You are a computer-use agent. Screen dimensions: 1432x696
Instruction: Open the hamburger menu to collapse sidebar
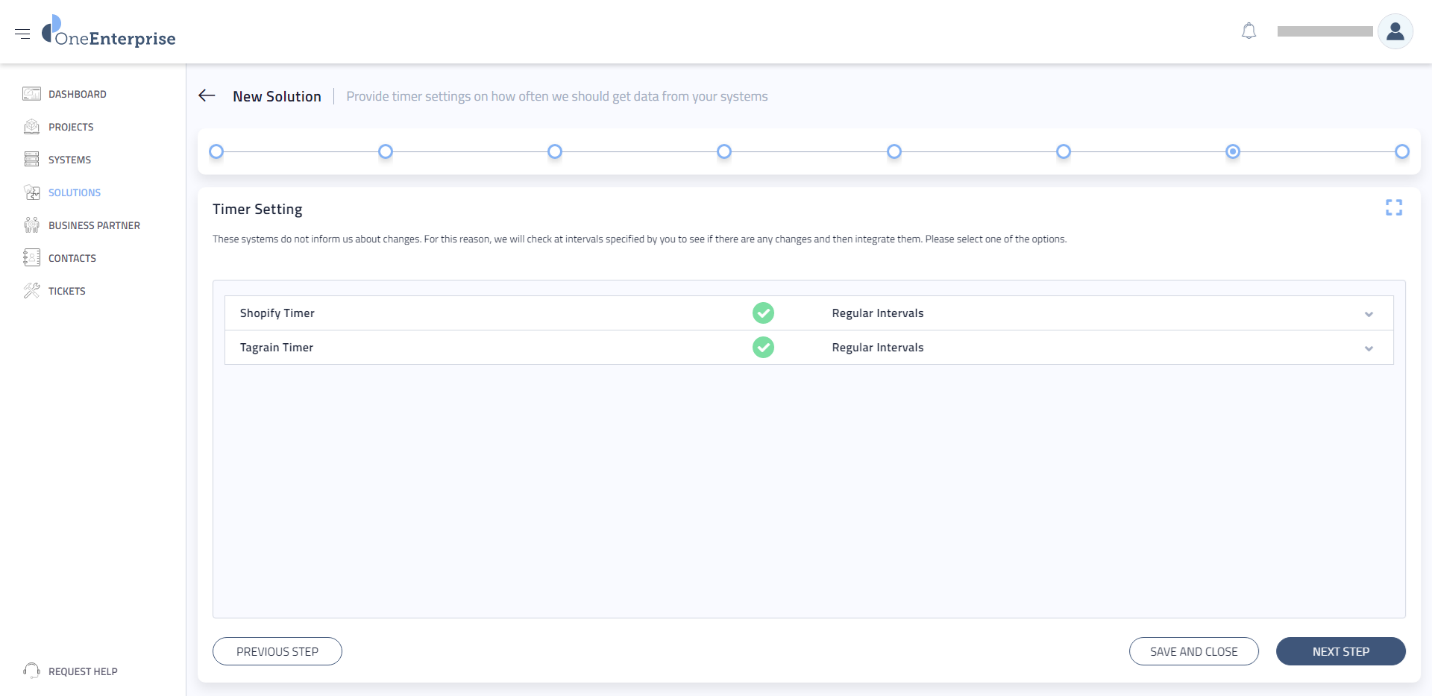pos(23,31)
